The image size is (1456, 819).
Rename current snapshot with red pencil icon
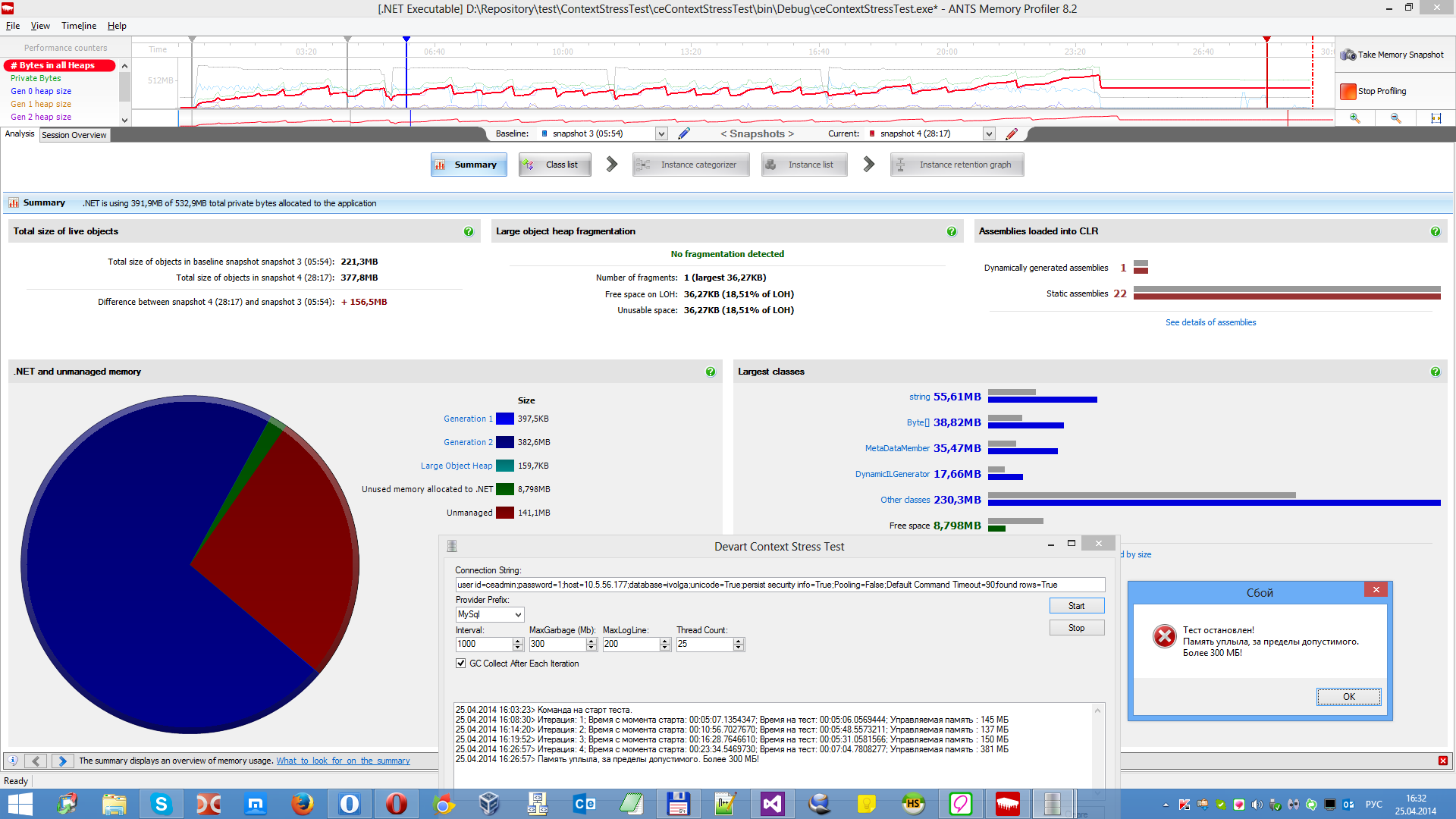point(1012,133)
